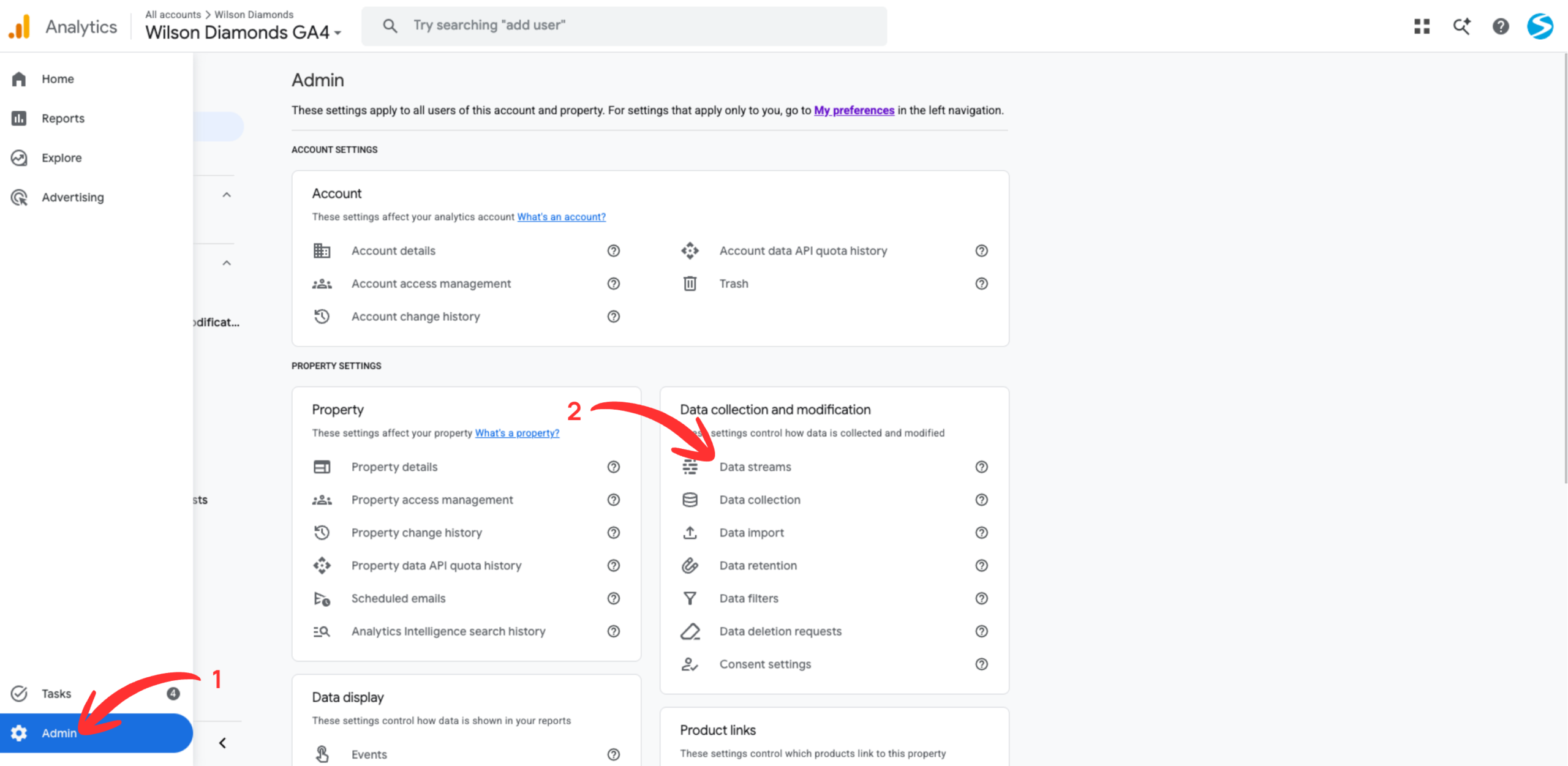1568x766 pixels.
Task: Click the Tasks count badge showing 4
Action: coord(173,694)
